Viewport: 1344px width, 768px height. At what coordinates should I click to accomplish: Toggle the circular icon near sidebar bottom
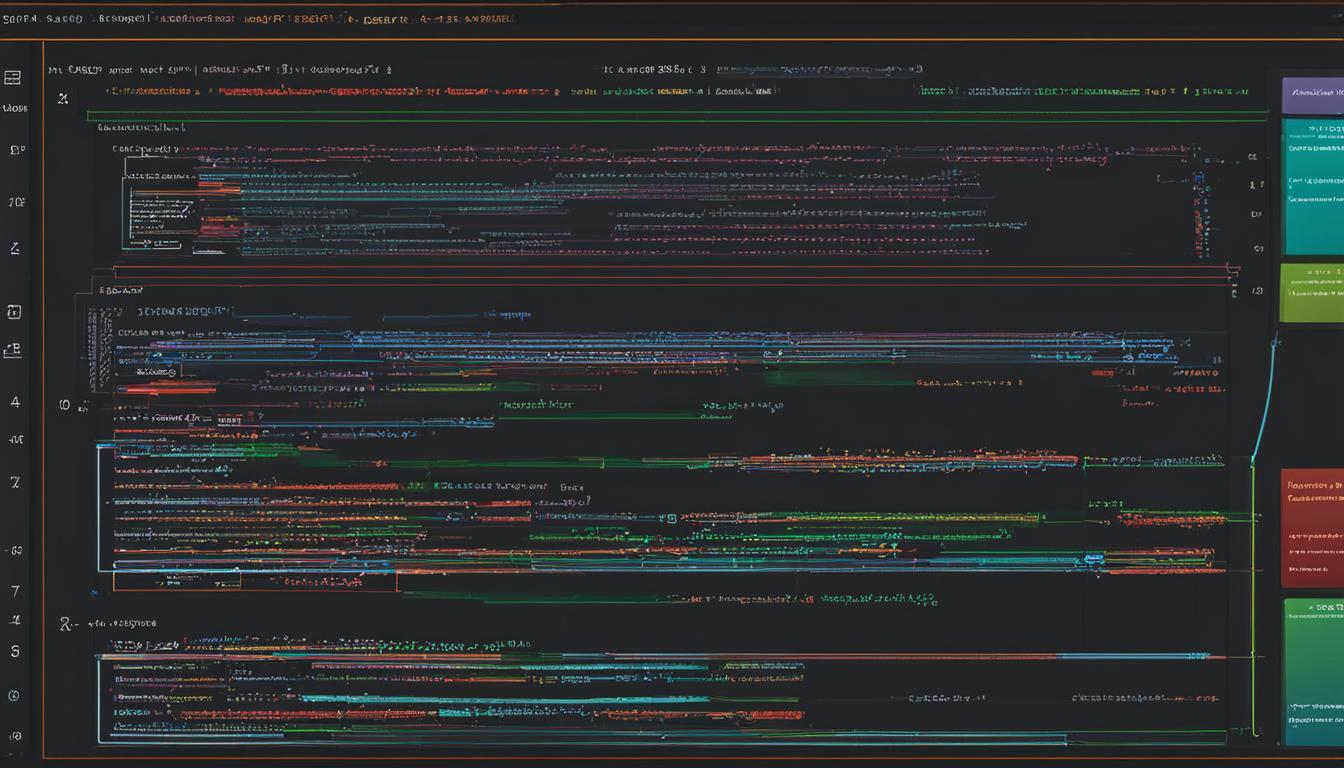pos(14,695)
